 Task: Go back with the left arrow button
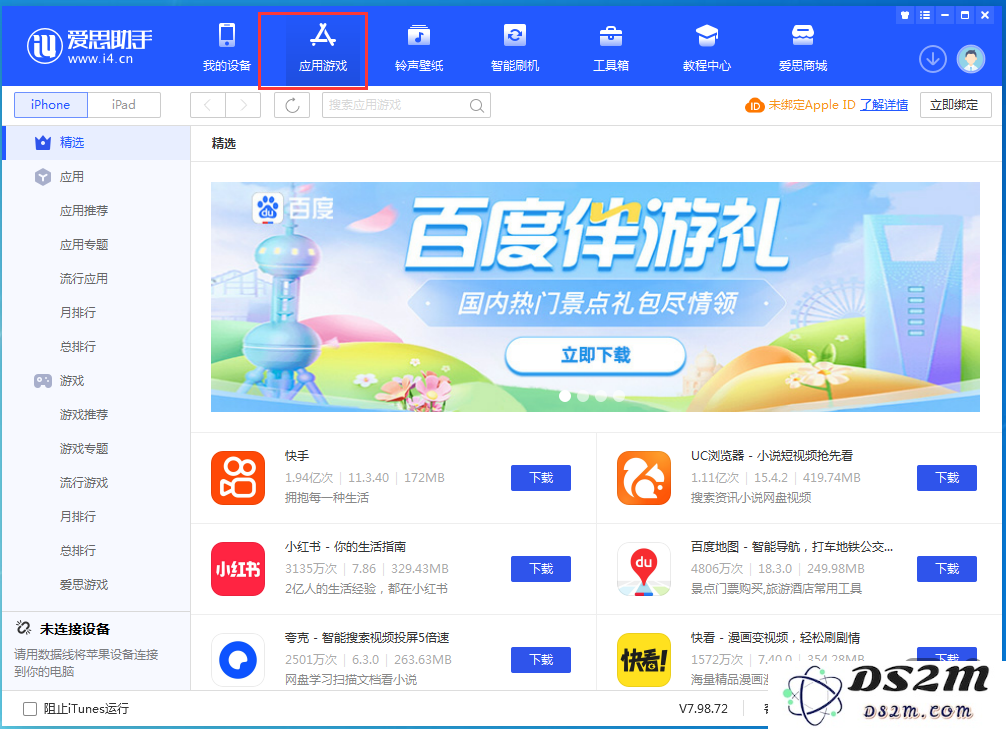208,105
